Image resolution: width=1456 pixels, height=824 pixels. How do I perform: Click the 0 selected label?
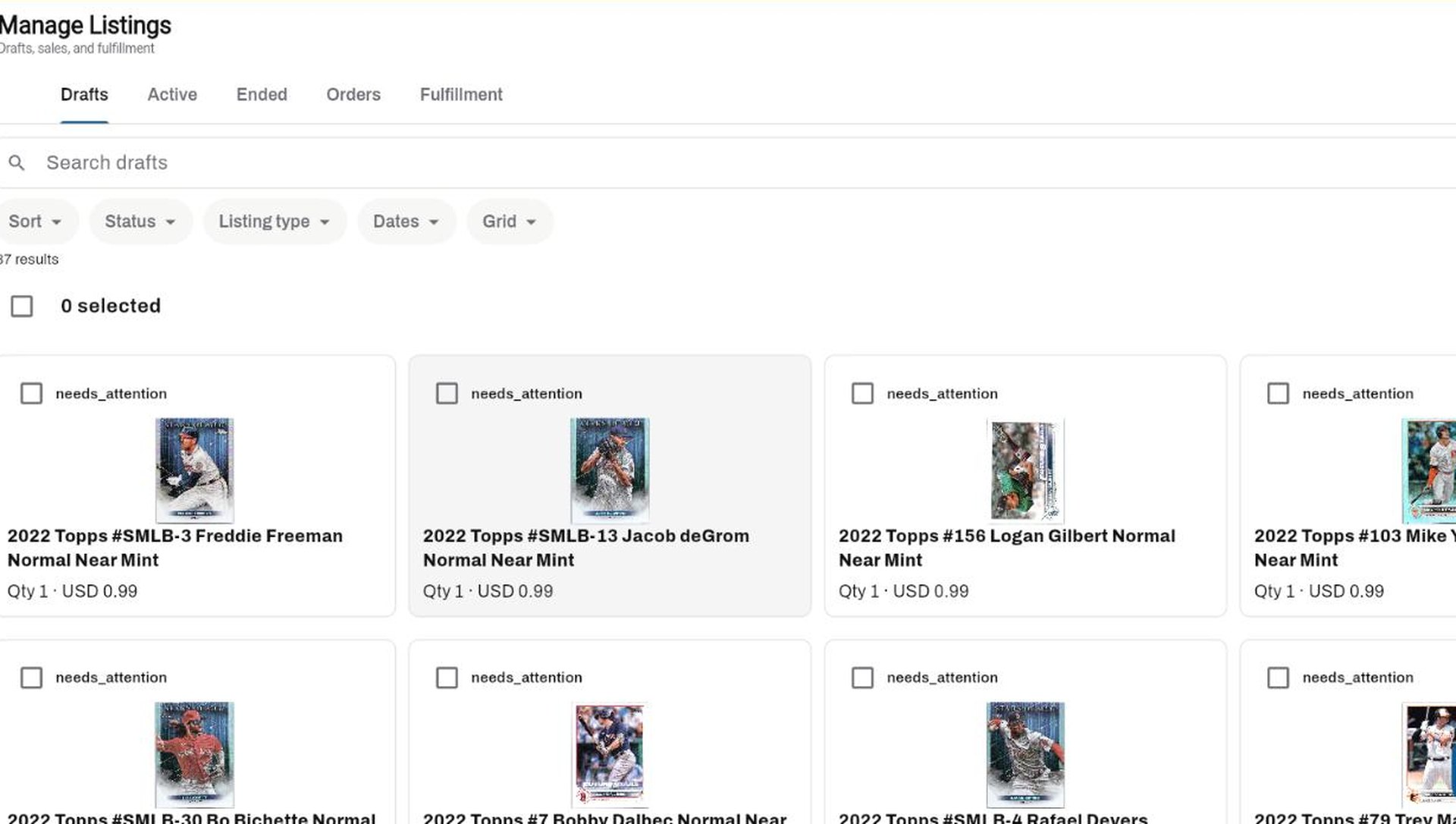coord(111,306)
